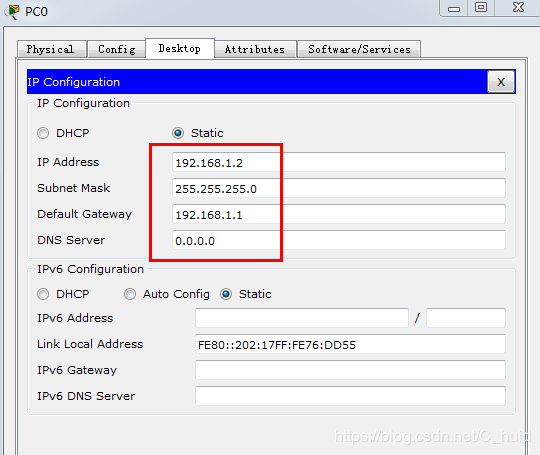Minimize the PC0 window

coord(454,8)
